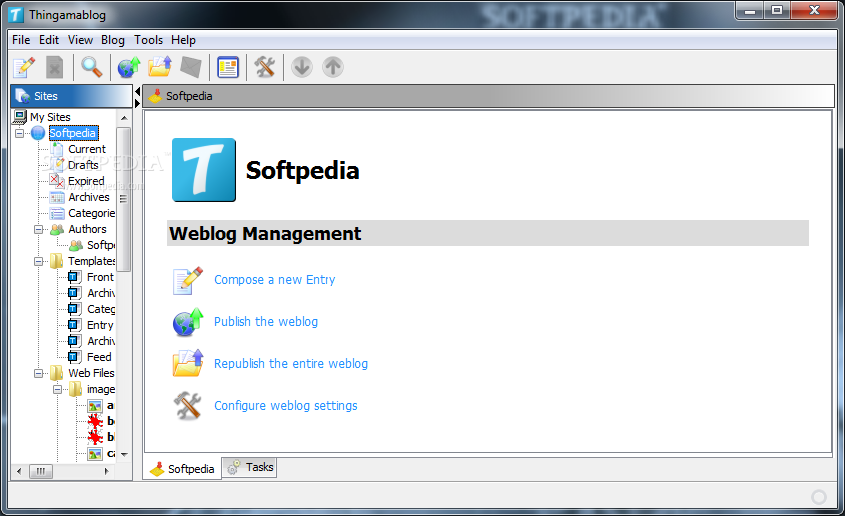The width and height of the screenshot is (845, 516).
Task: Collapse the Templates tree node
Action: click(x=38, y=261)
